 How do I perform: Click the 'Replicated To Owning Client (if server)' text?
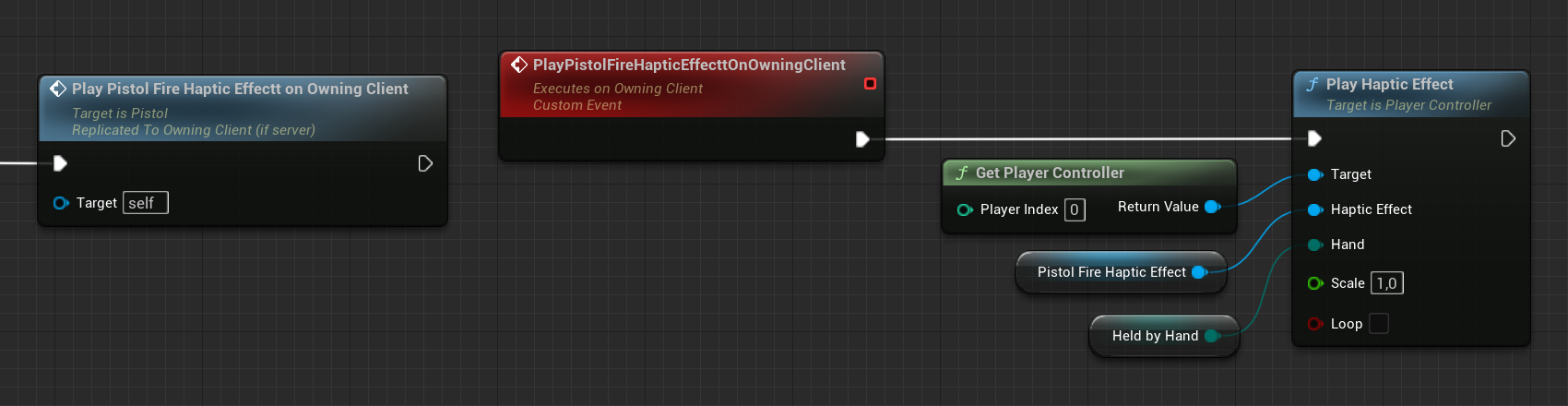[194, 130]
